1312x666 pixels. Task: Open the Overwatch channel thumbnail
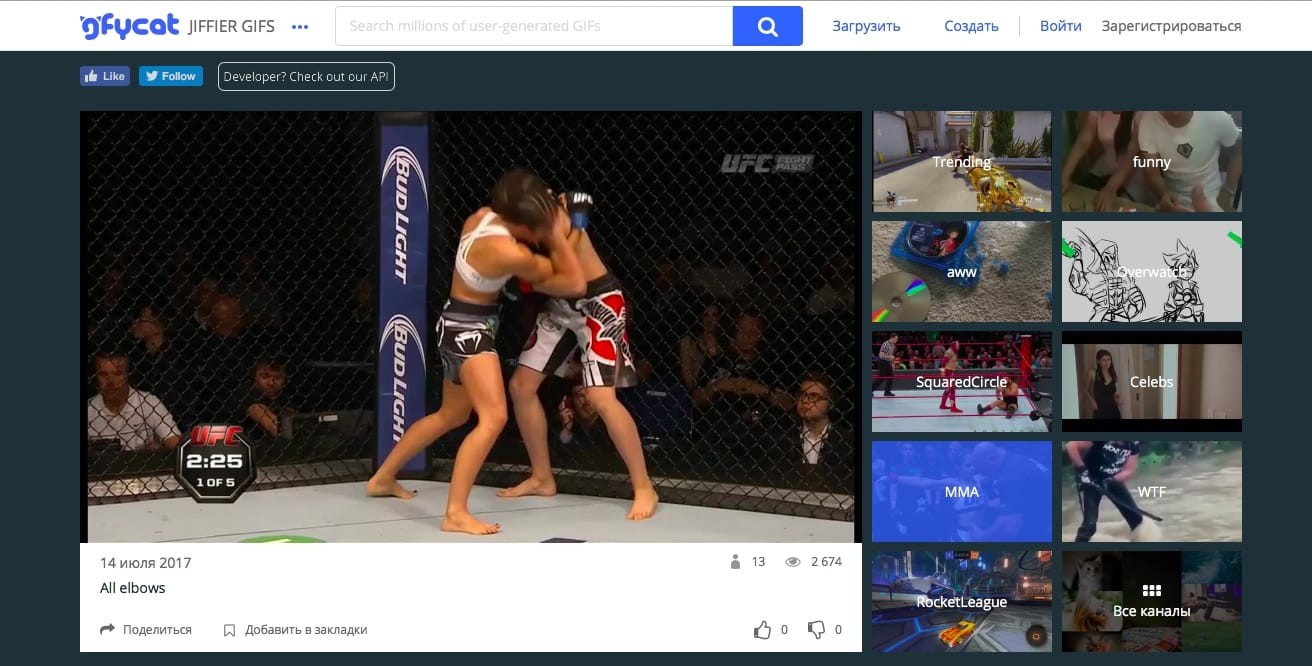(x=1152, y=271)
